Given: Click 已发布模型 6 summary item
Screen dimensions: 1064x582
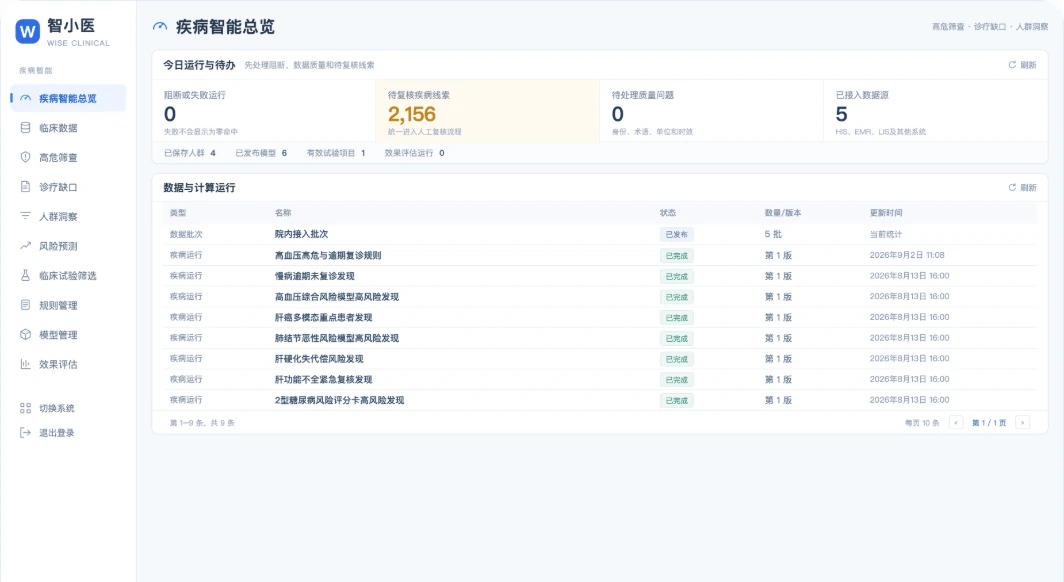Looking at the screenshot, I should coord(261,153).
